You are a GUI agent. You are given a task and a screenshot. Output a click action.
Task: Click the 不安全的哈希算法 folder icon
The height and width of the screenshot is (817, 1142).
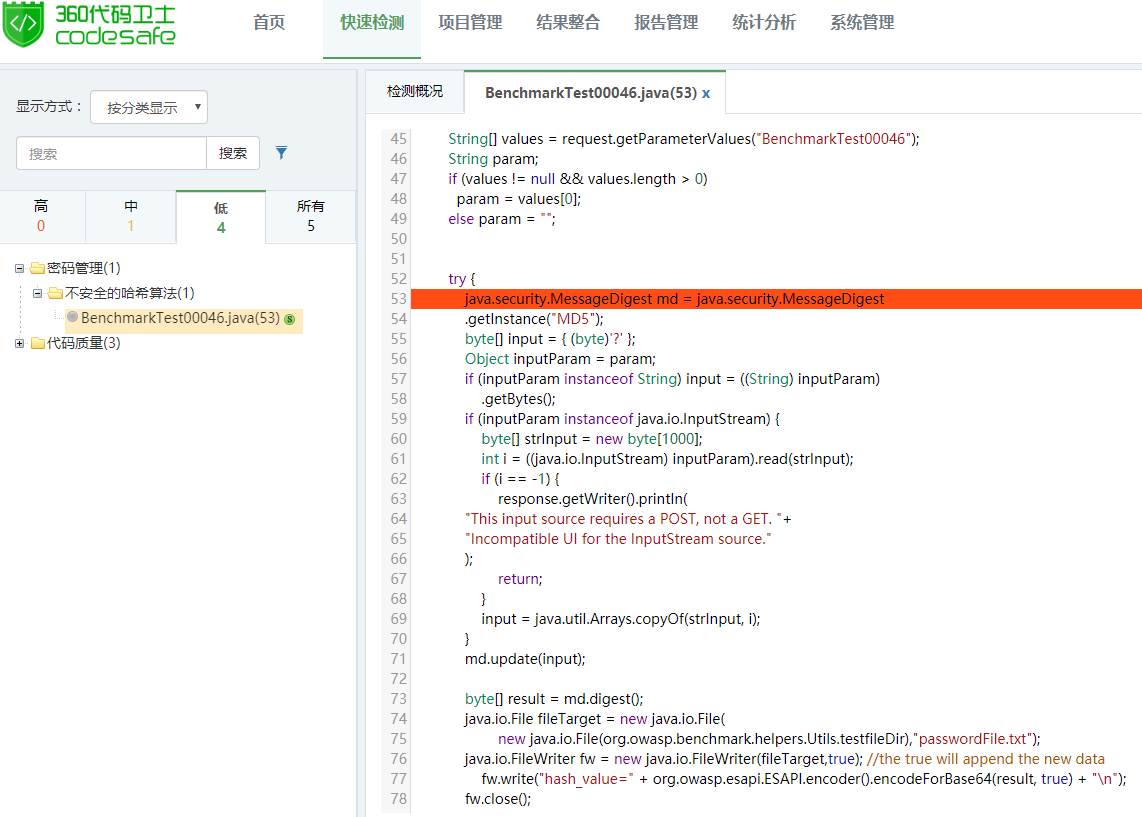[x=55, y=293]
